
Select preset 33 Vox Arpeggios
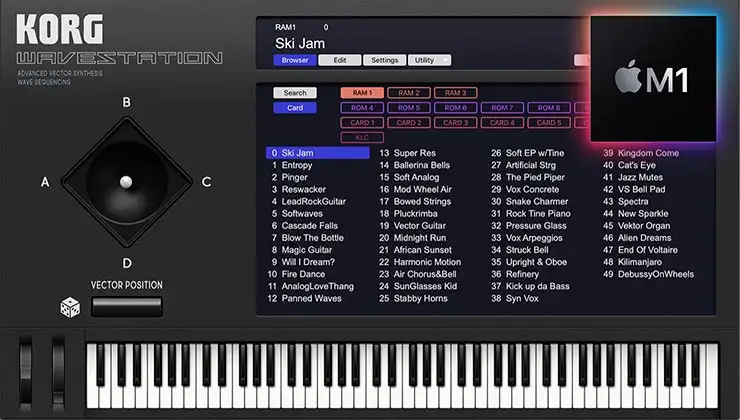tap(527, 238)
